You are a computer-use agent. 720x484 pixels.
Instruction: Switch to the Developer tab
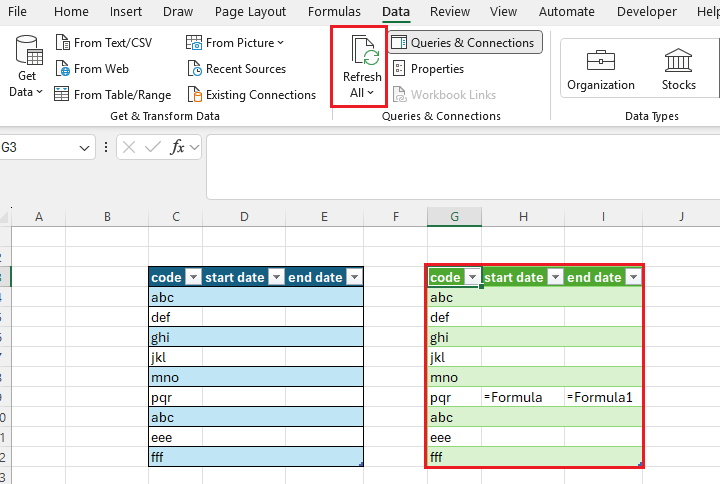[647, 11]
